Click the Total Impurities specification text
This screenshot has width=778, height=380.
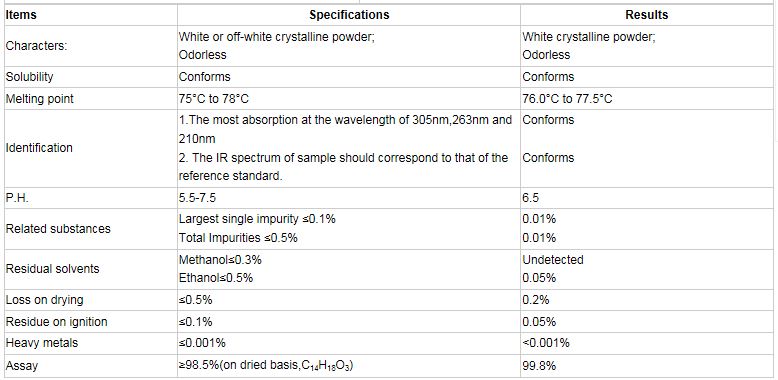point(238,238)
